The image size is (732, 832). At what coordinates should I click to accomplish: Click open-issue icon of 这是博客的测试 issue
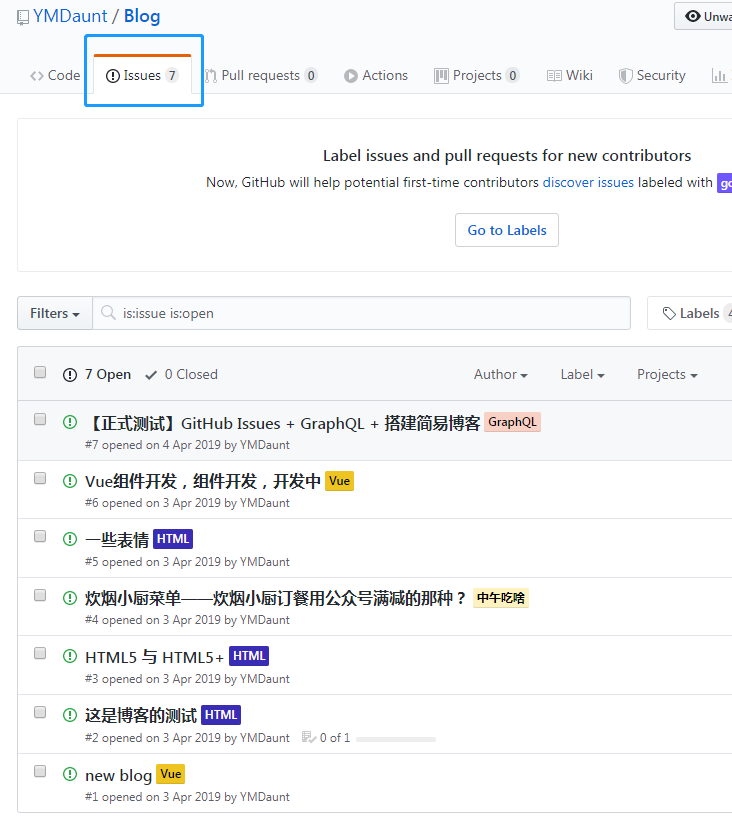click(x=70, y=715)
